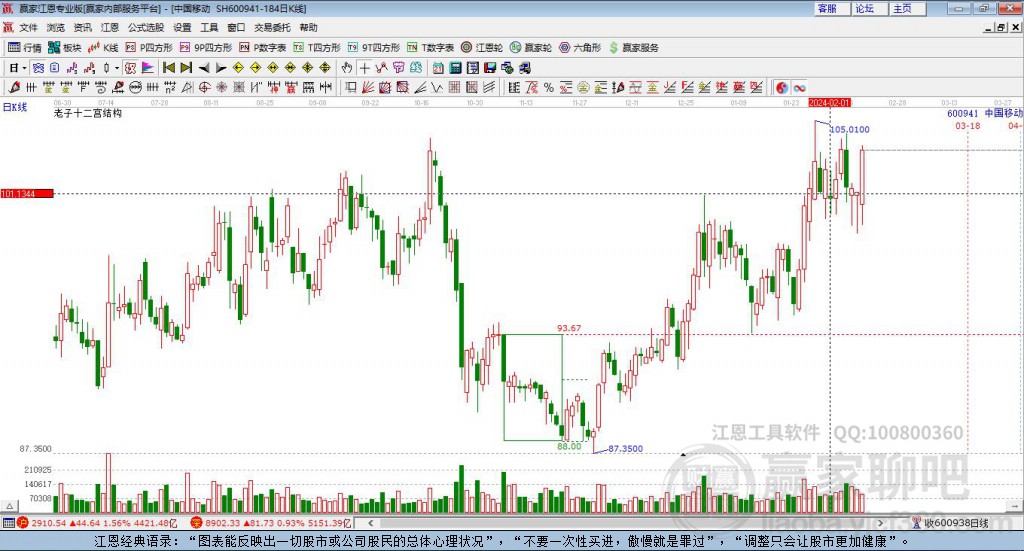Open the P四方形 square tool

[149, 48]
